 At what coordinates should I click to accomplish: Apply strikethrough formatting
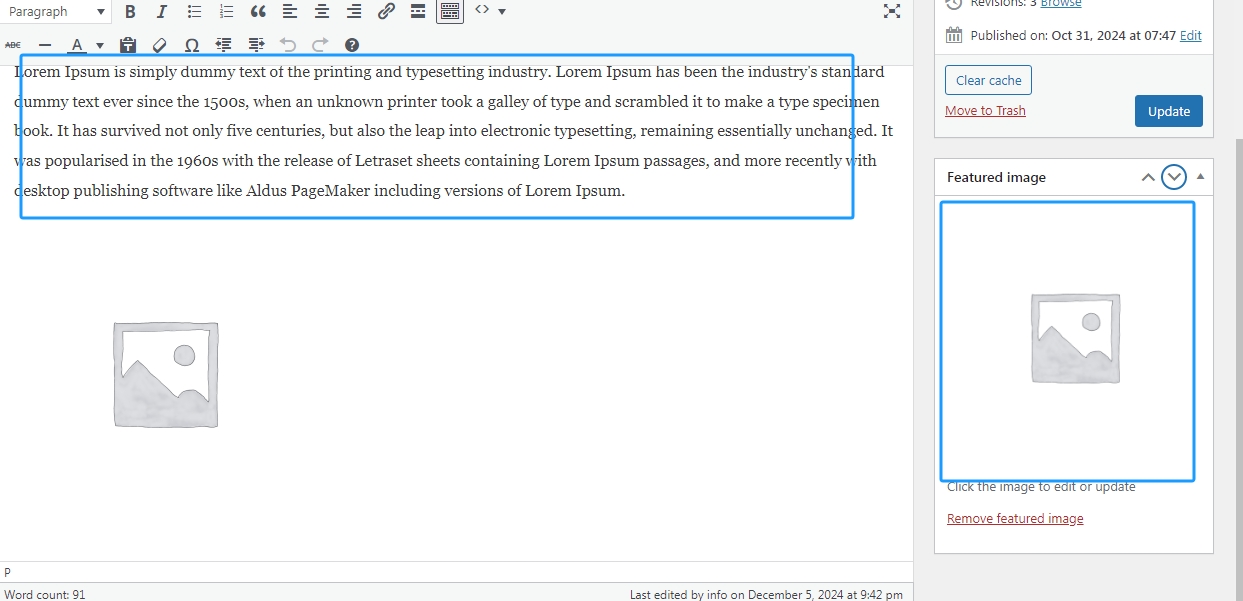pyautogui.click(x=13, y=45)
